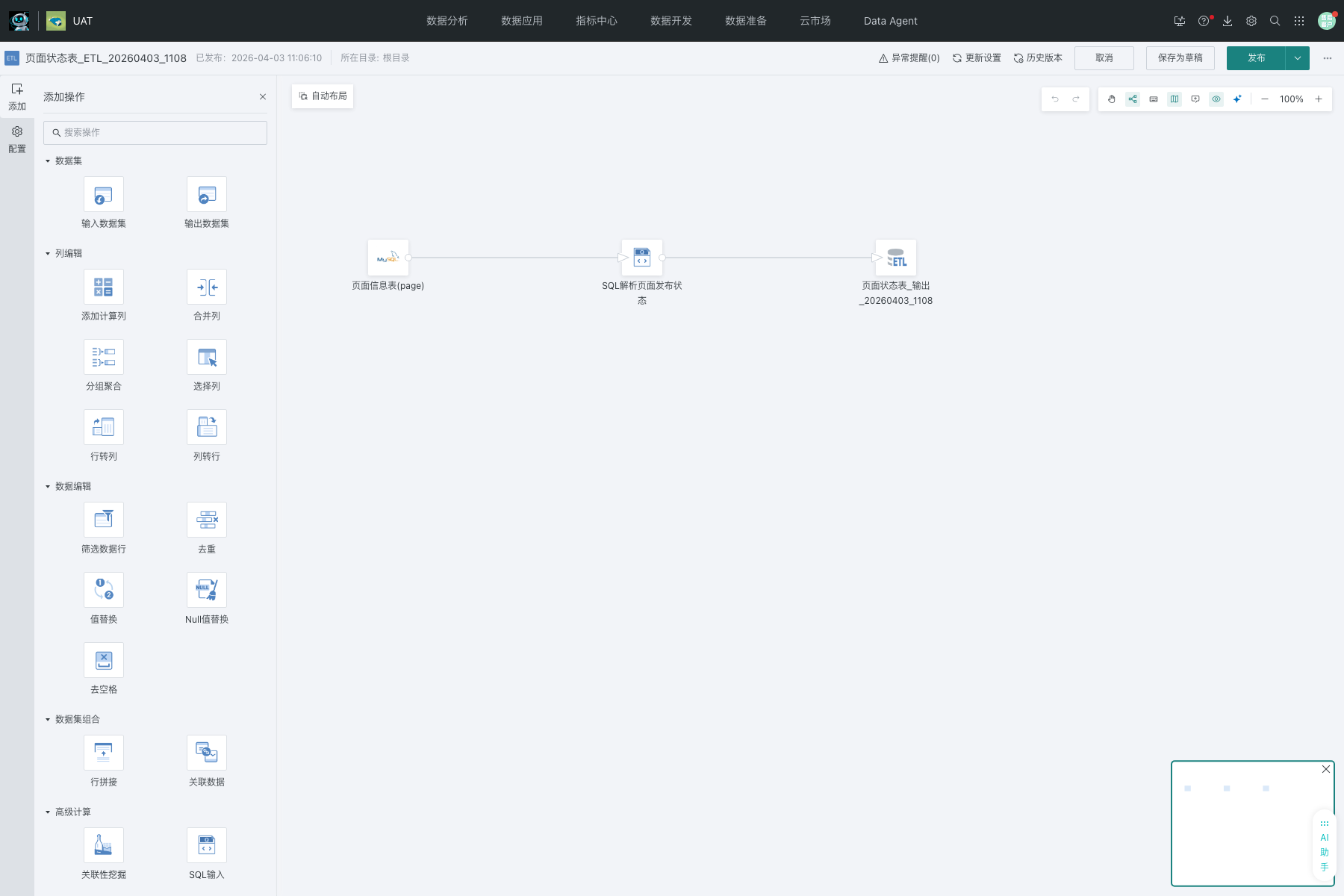The width and height of the screenshot is (1344, 896).
Task: Collapse the 列编辑 section
Action: coord(48,254)
